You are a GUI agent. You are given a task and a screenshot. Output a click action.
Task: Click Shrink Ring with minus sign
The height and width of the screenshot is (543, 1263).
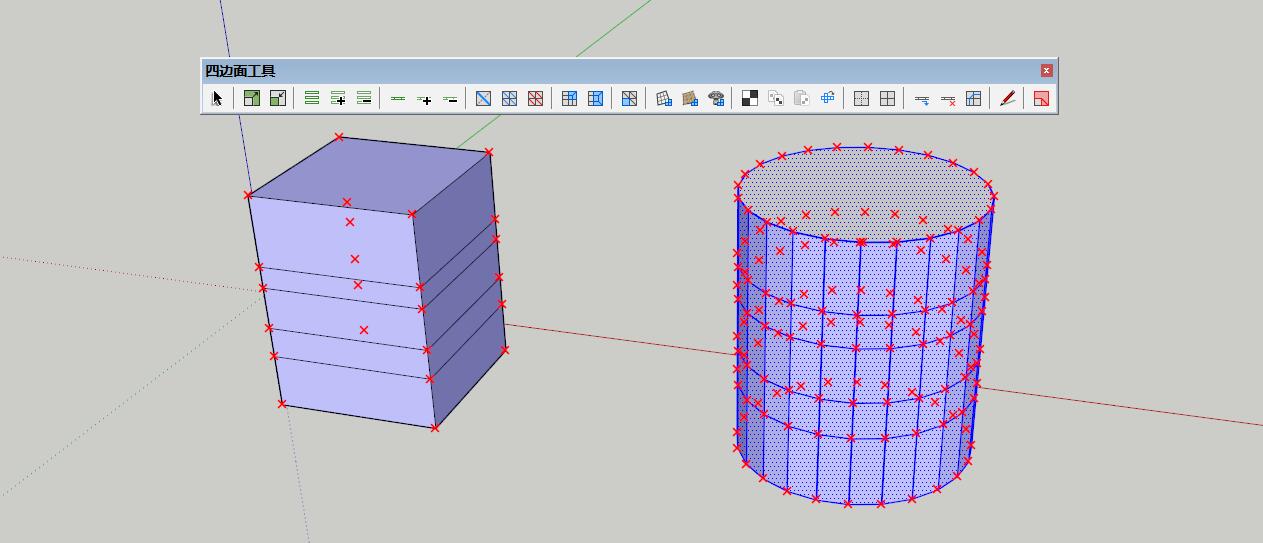click(x=364, y=98)
